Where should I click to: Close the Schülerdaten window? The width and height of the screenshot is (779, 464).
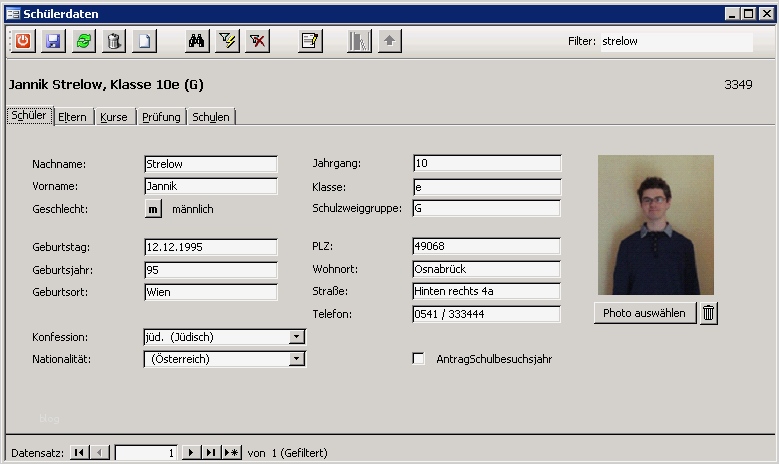767,14
